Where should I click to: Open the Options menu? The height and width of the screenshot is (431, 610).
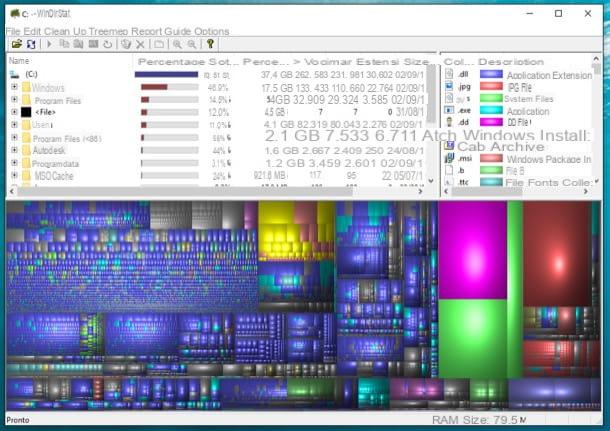point(212,32)
